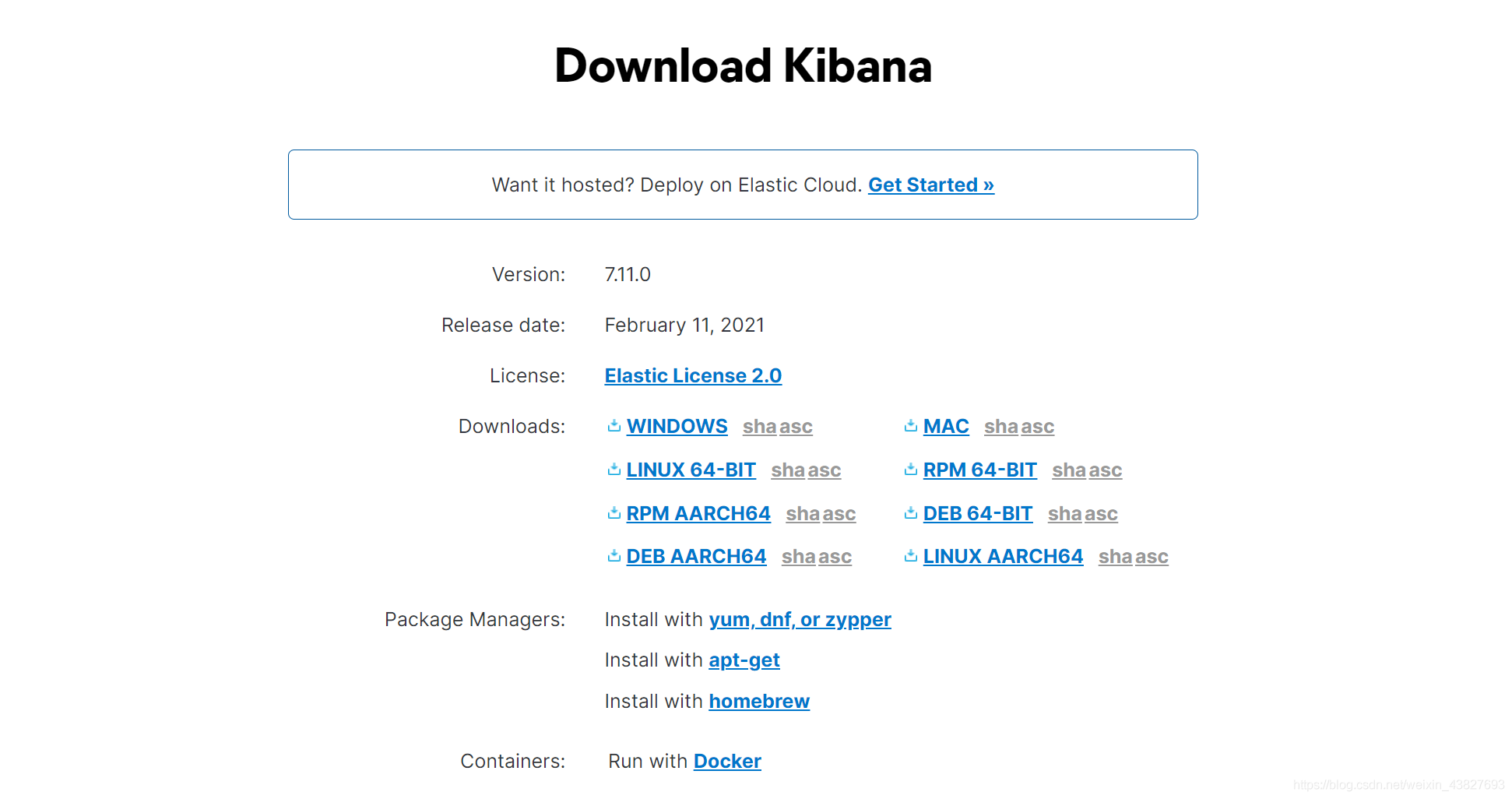The image size is (1512, 799).
Task: Open the sha checksum for MAC
Action: click(1000, 427)
